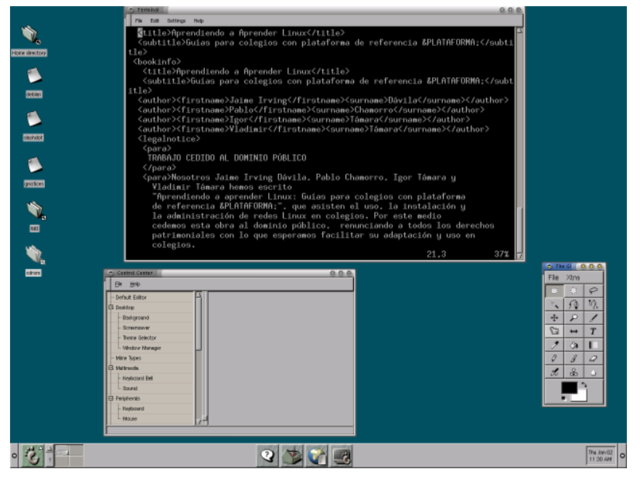
Task: Select the Clone stamp tool in GIMP
Action: [x=573, y=372]
